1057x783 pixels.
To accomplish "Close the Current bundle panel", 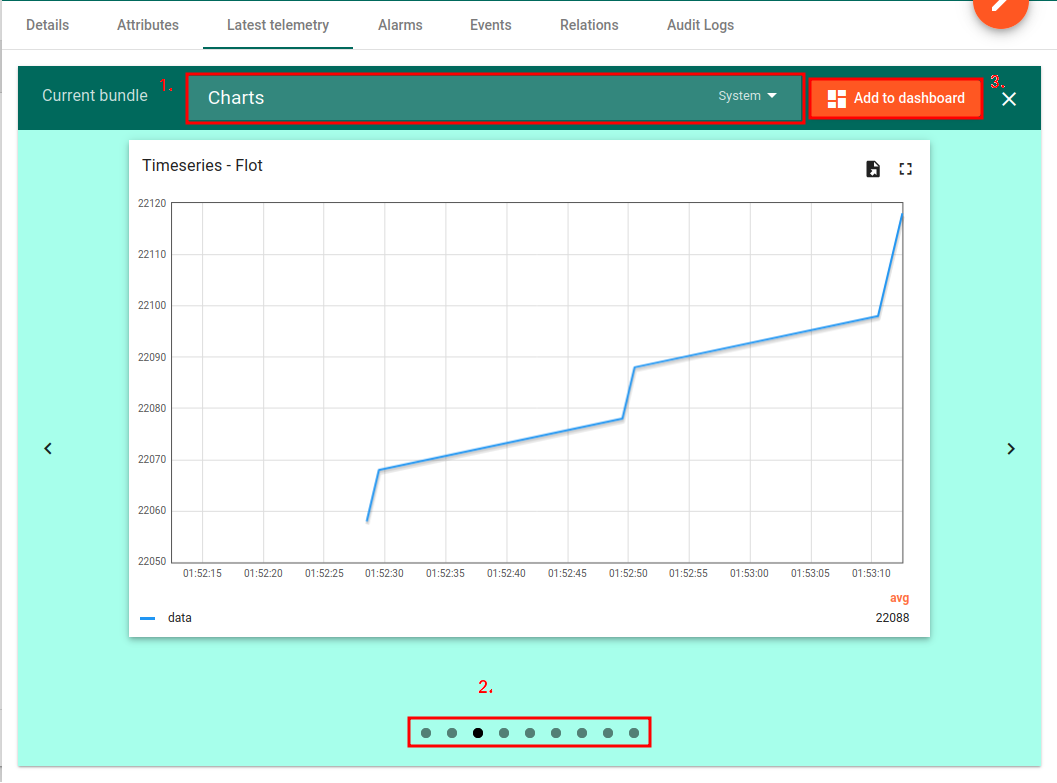I will (x=1009, y=99).
